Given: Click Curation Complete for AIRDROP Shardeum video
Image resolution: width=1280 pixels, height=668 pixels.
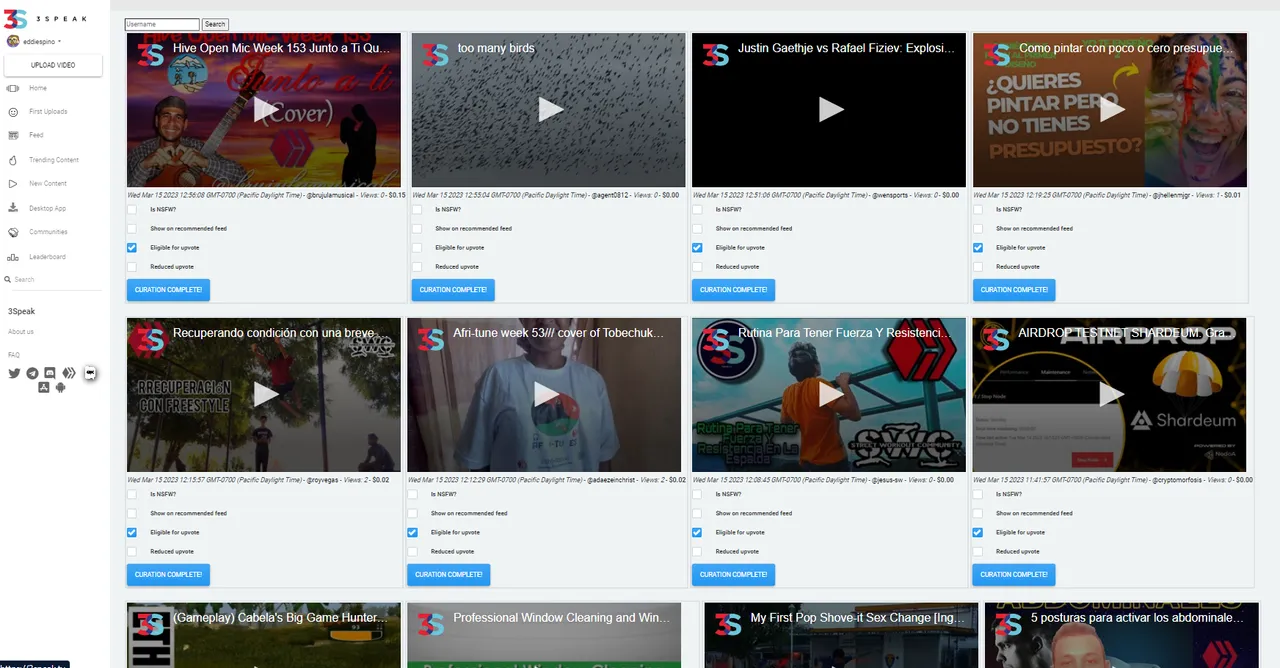Looking at the screenshot, I should click(x=1014, y=575).
